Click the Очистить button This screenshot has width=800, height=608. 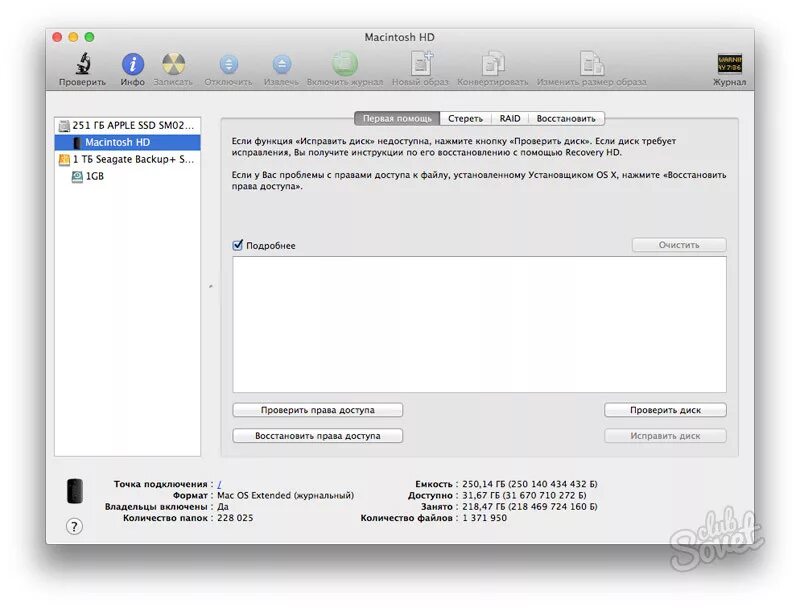point(679,245)
